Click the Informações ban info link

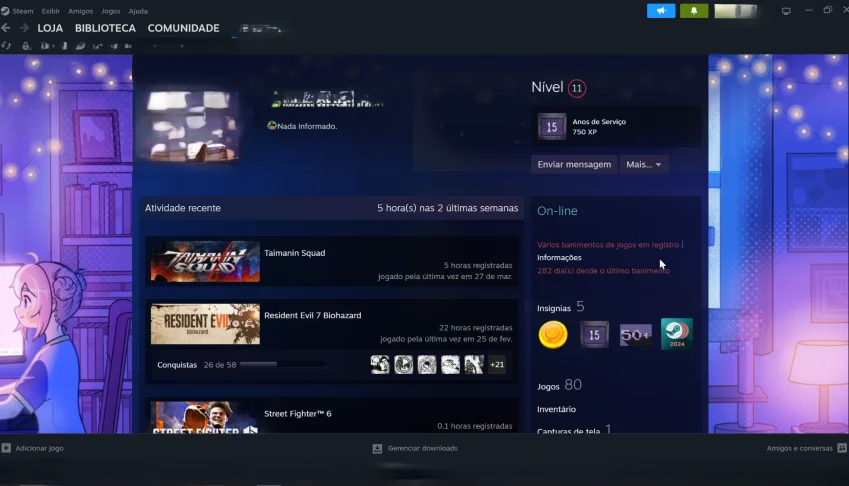[x=559, y=258]
